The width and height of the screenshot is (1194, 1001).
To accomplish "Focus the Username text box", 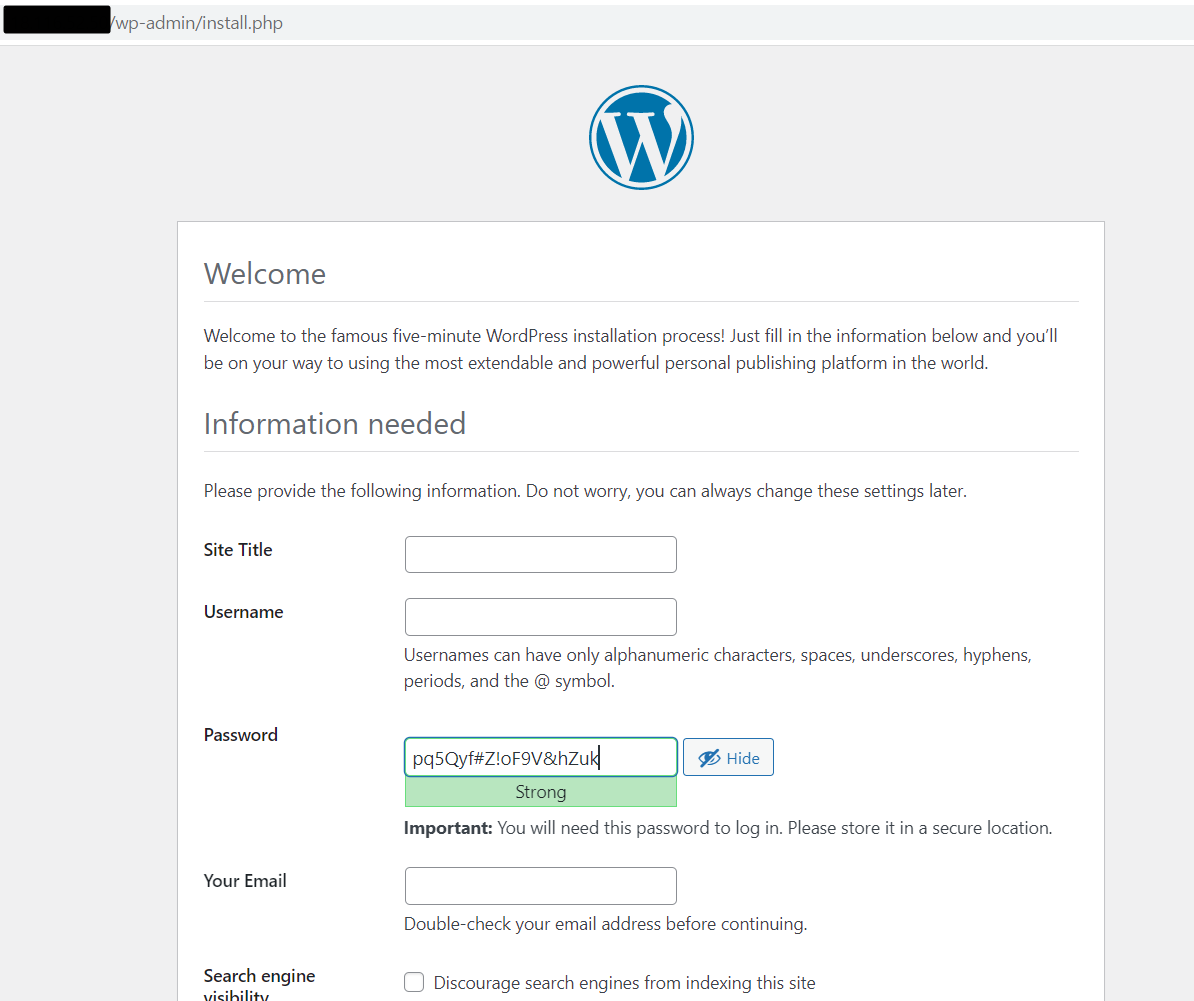I will coord(541,617).
